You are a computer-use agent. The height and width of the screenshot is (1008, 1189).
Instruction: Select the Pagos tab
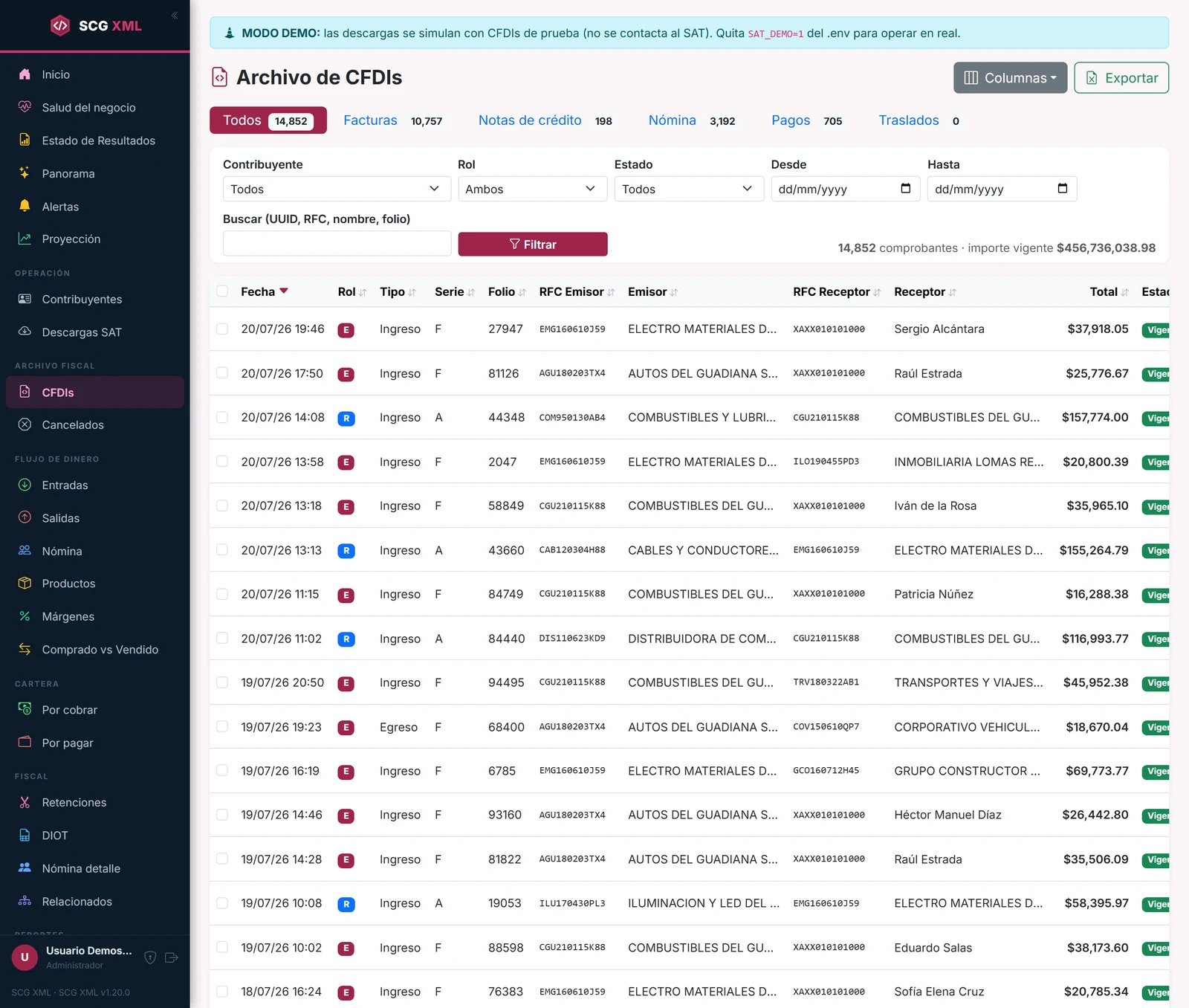point(806,120)
